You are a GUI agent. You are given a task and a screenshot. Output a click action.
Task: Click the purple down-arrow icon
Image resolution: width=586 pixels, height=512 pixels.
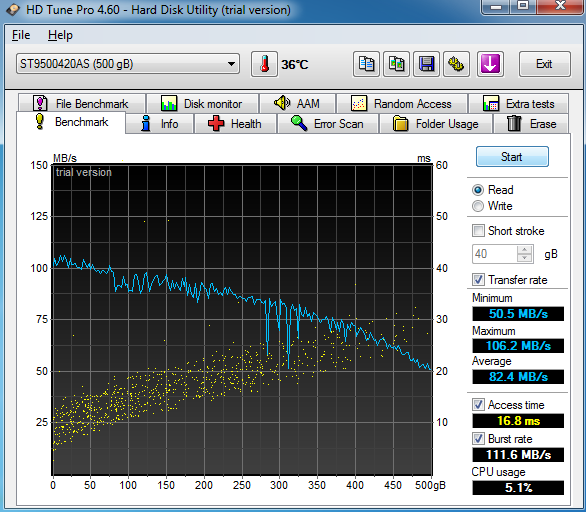490,64
